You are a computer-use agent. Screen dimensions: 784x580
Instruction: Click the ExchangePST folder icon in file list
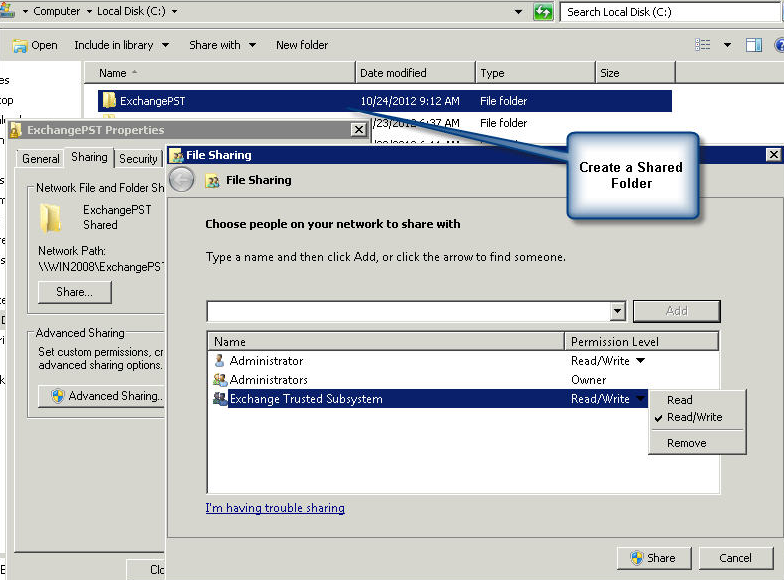(x=109, y=101)
